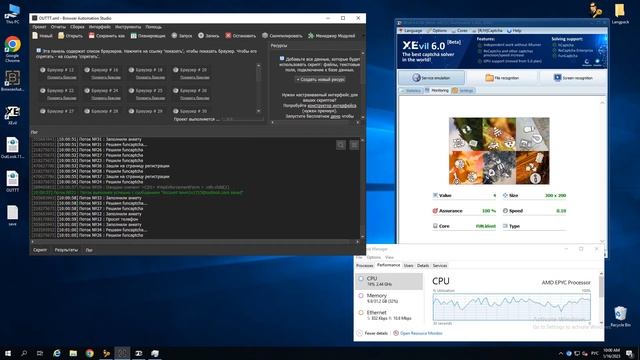The width and height of the screenshot is (640, 360).
Task: Open the Language menu in XEvil
Action: [411, 31]
